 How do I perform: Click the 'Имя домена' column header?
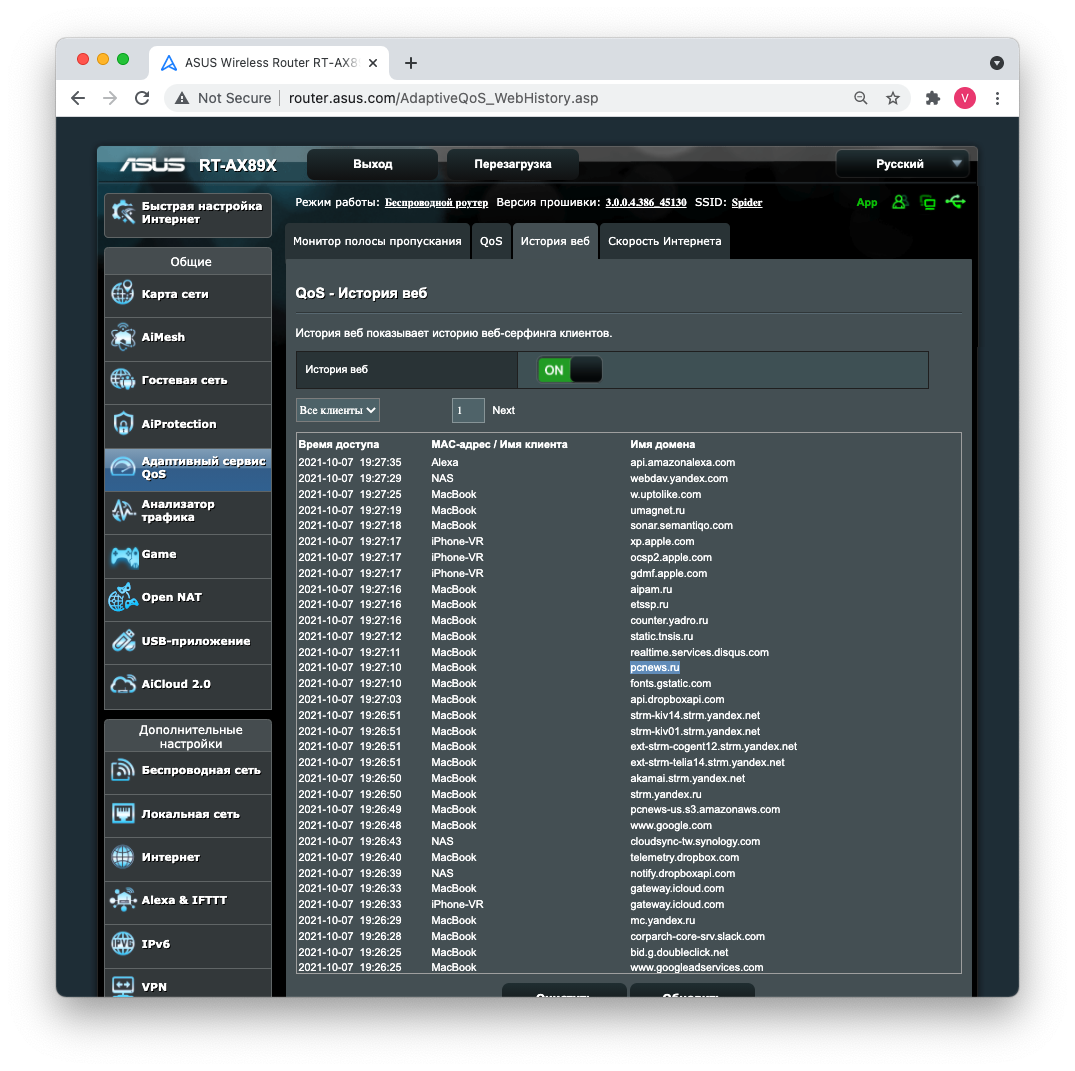tap(662, 444)
